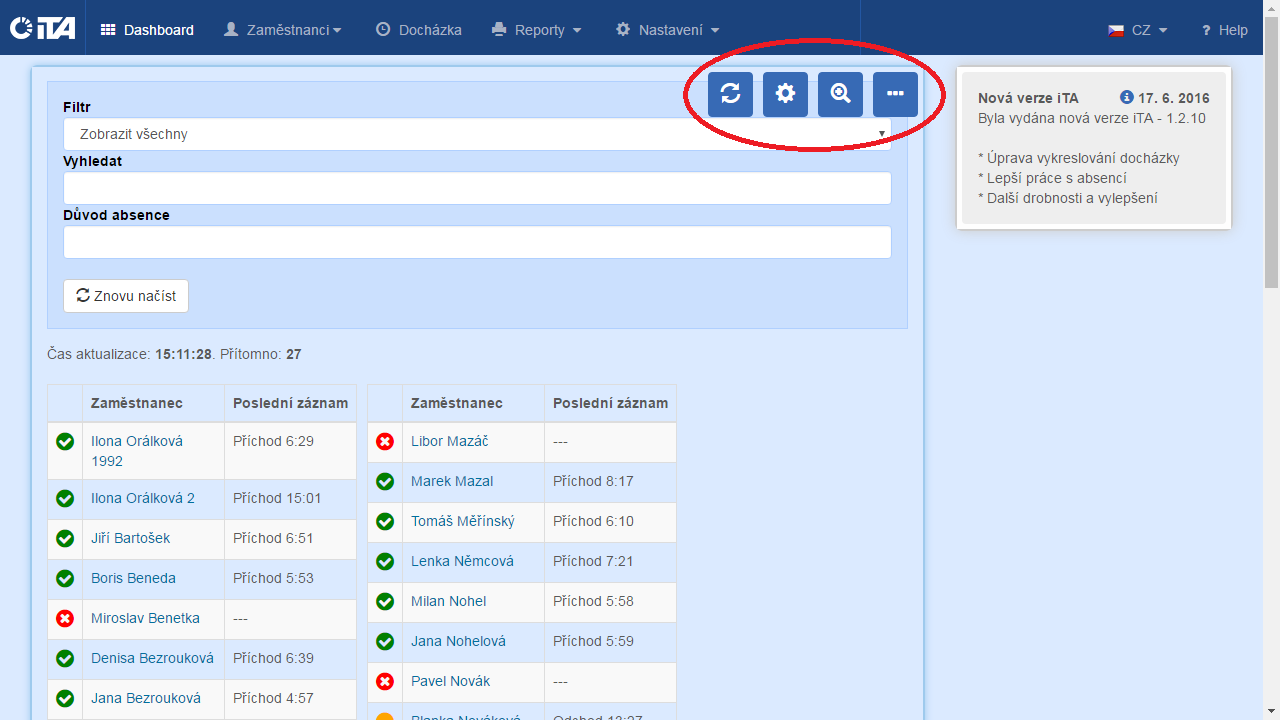1280x720 pixels.
Task: Select the zoom-in magnifier icon
Action: [x=840, y=94]
